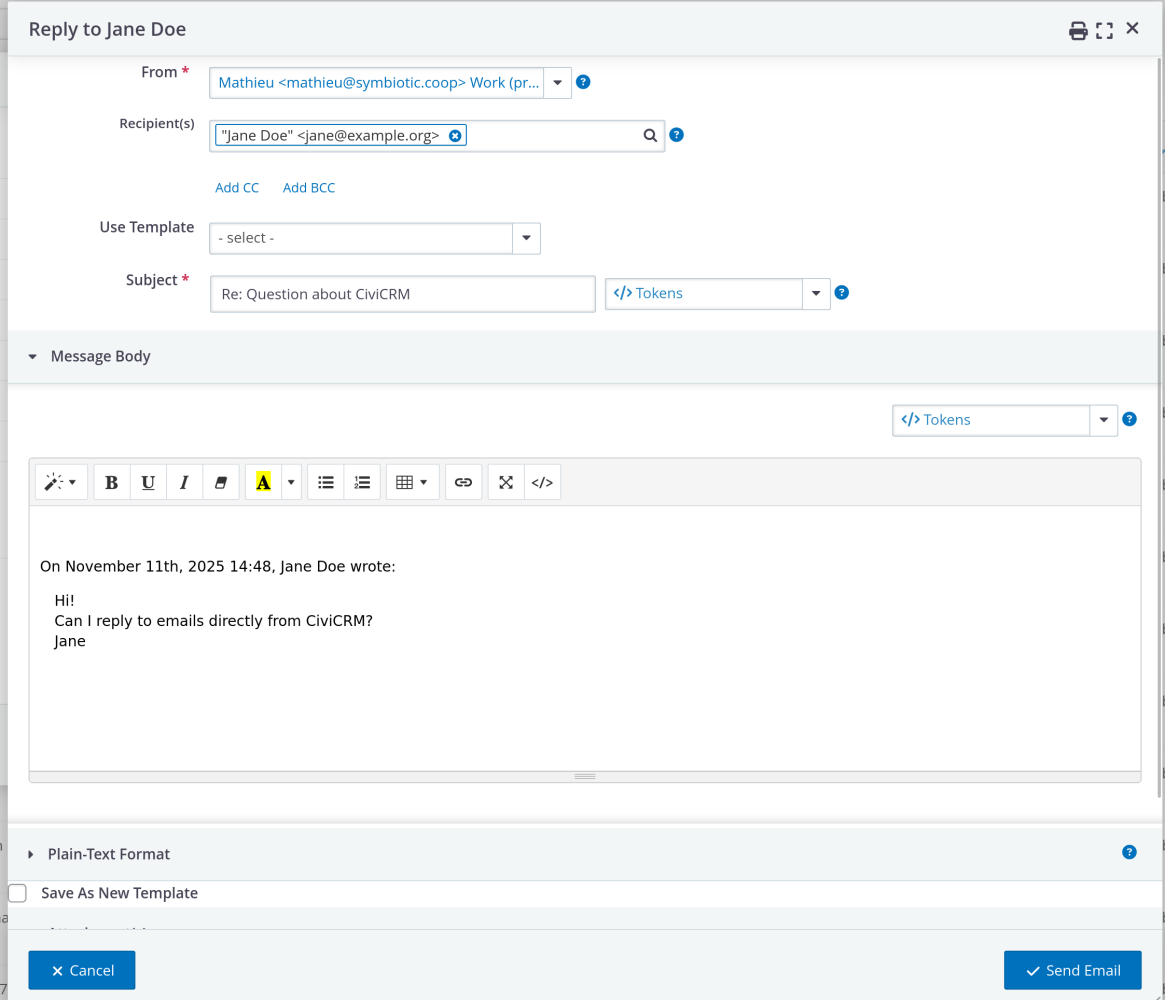The width and height of the screenshot is (1165, 1000).
Task: Expand editor to full screen mode
Action: click(506, 482)
